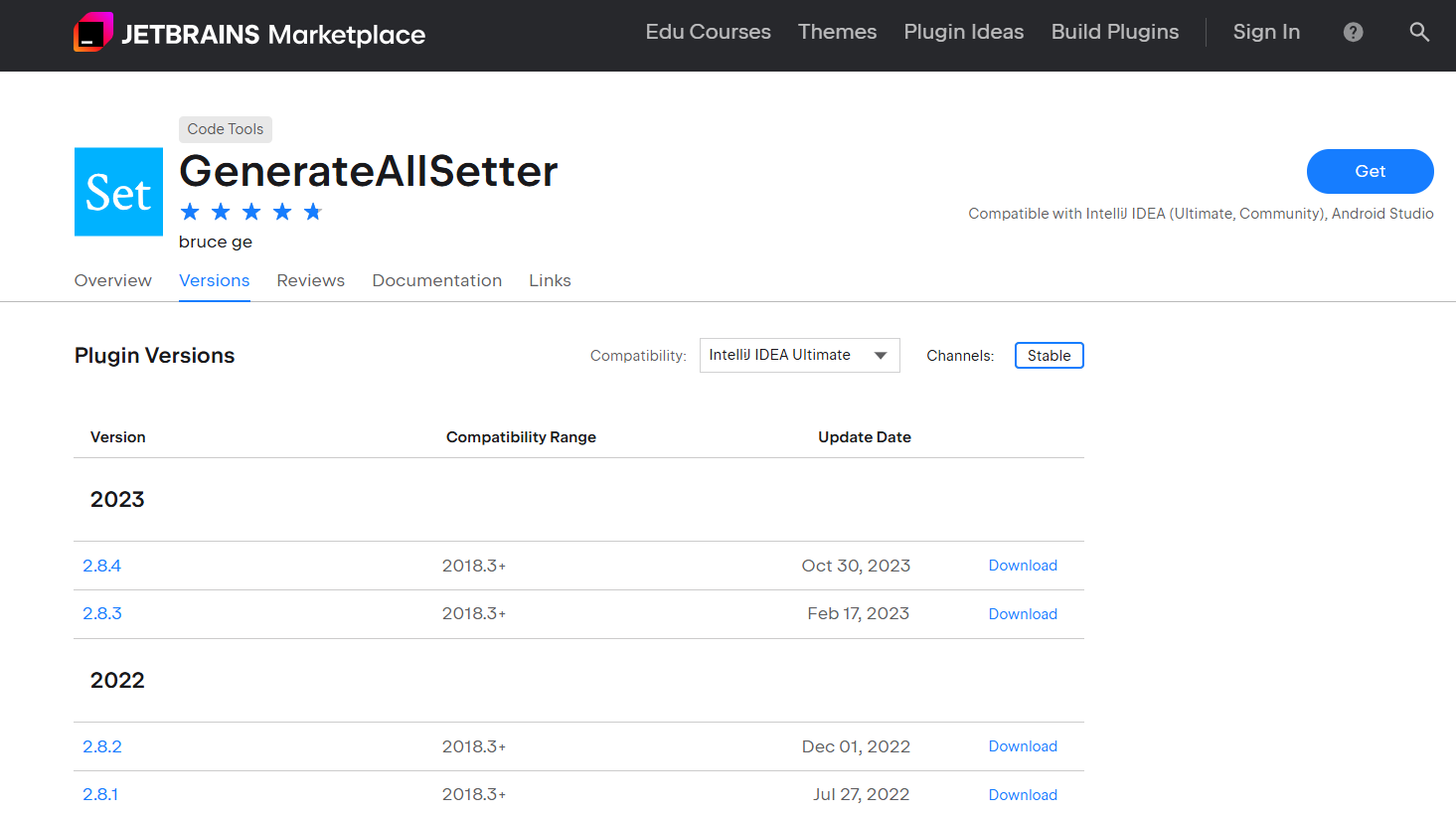Click the GenerateAllSetter Set plugin icon
The height and width of the screenshot is (818, 1456).
[119, 192]
